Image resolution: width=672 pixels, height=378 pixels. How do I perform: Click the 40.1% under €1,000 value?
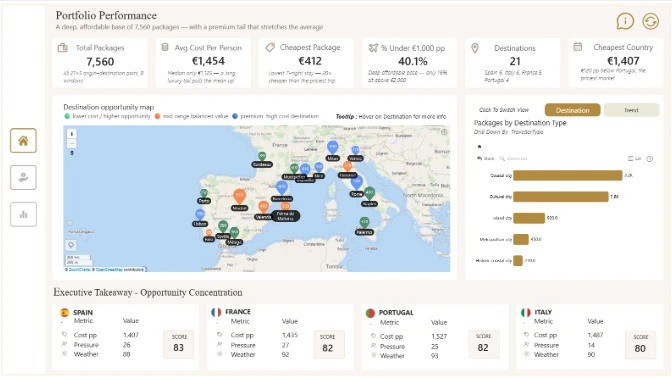click(413, 61)
